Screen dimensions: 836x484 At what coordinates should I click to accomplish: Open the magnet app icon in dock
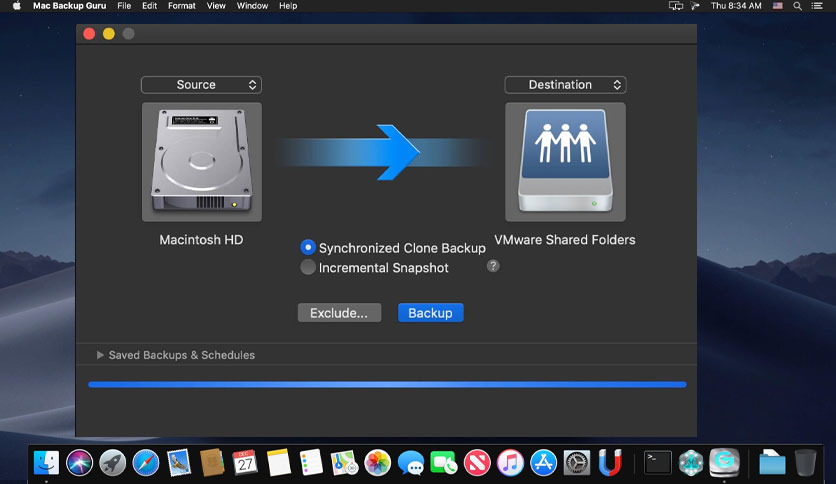point(610,462)
